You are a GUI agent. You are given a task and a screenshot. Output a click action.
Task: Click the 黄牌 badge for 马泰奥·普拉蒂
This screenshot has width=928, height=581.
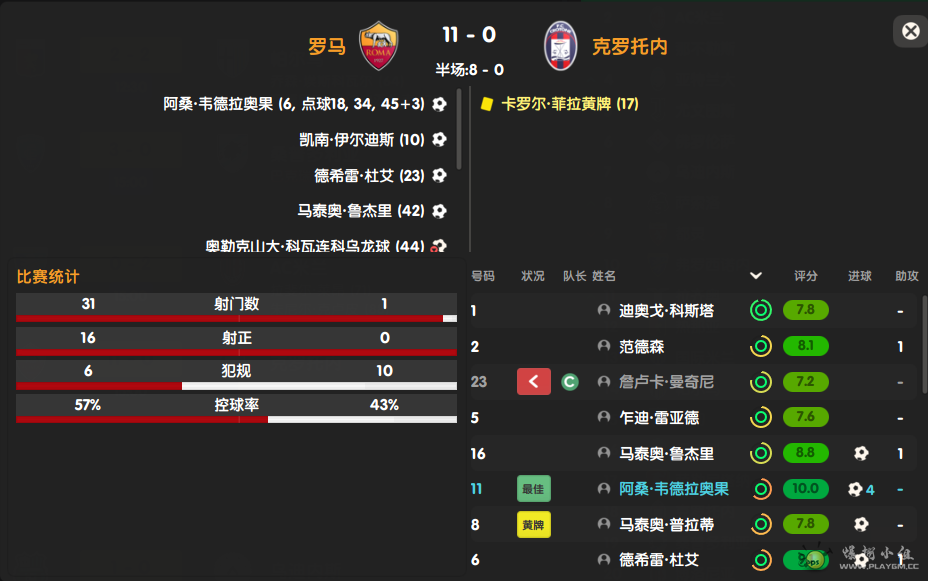534,525
